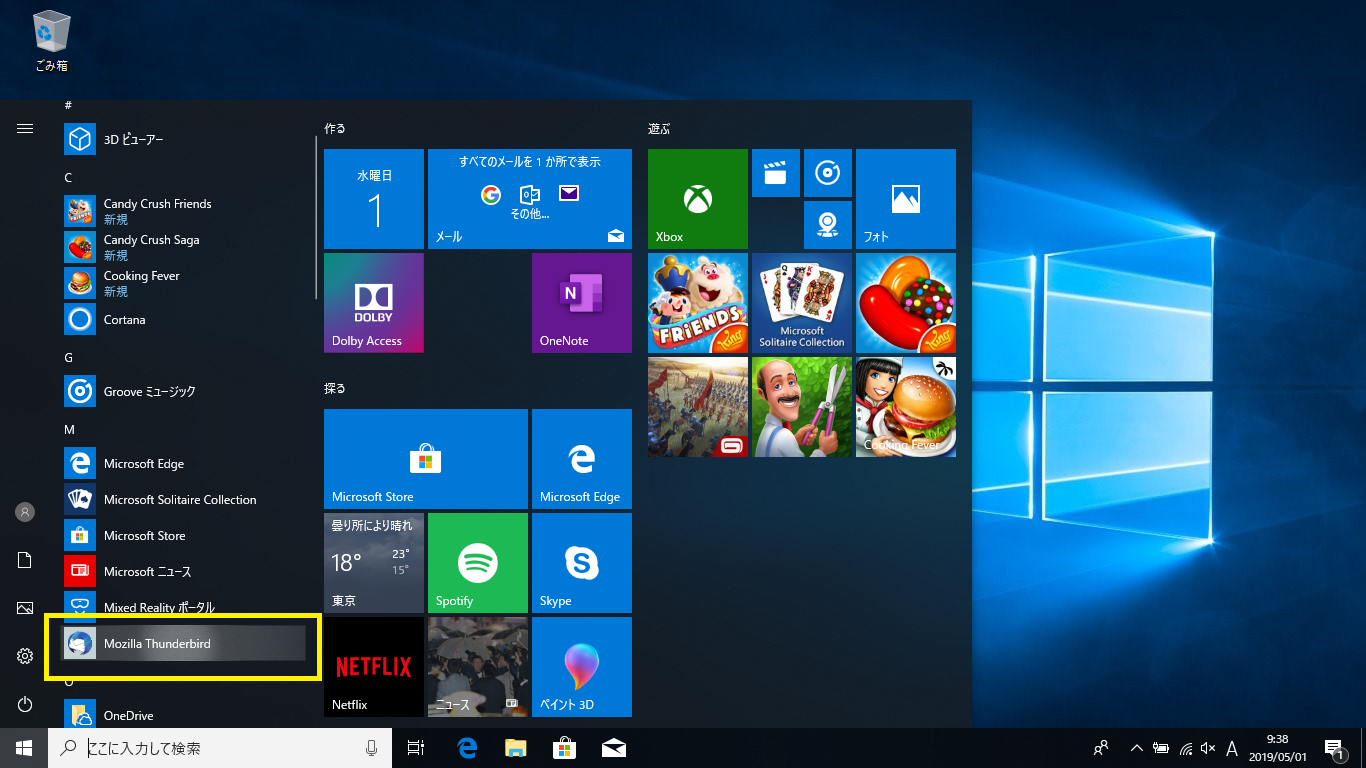Open the small Maps pin tile
The width and height of the screenshot is (1366, 768).
tap(828, 225)
